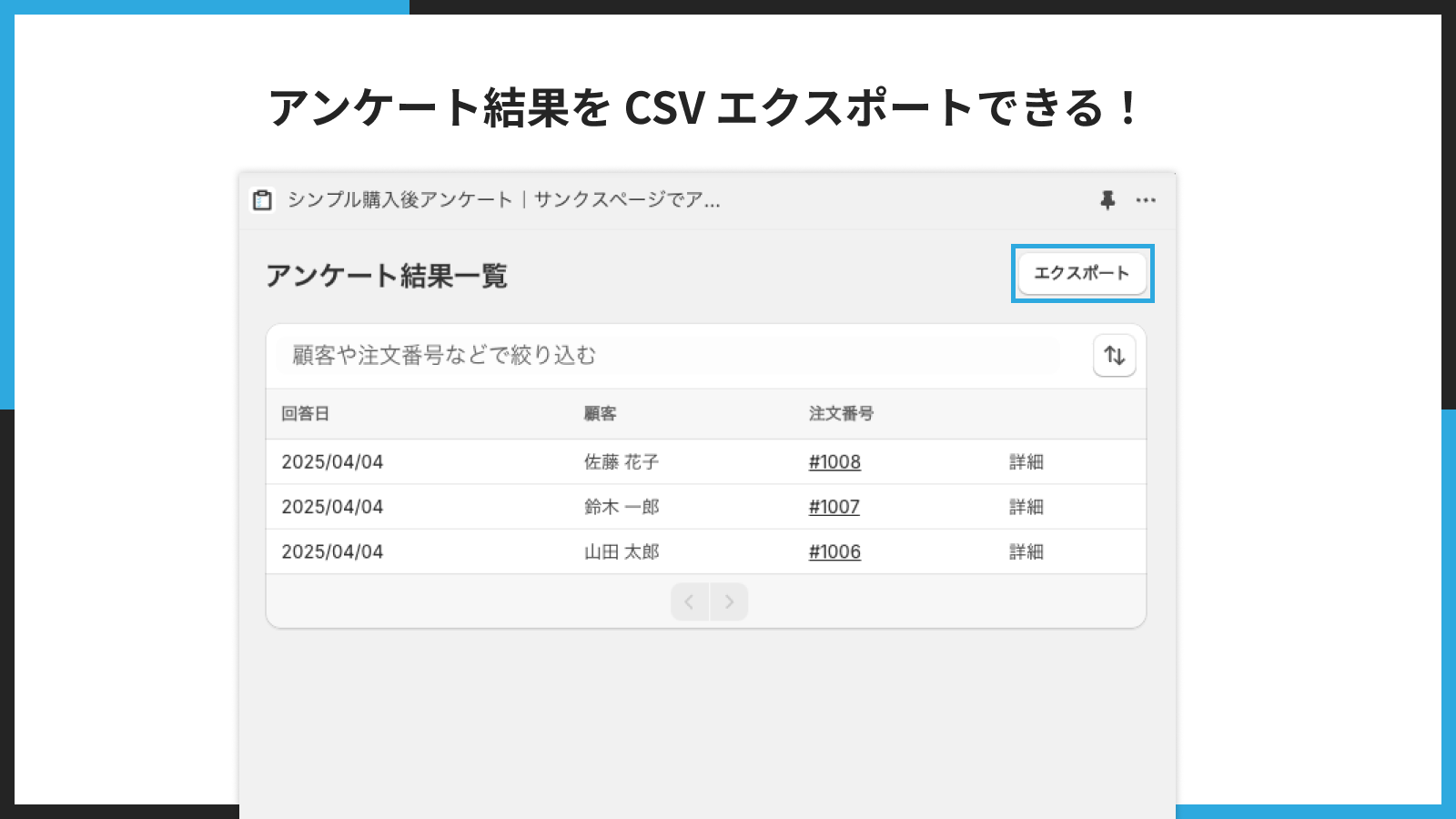Go to the next page with right arrow
The height and width of the screenshot is (819, 1456).
pos(728,602)
